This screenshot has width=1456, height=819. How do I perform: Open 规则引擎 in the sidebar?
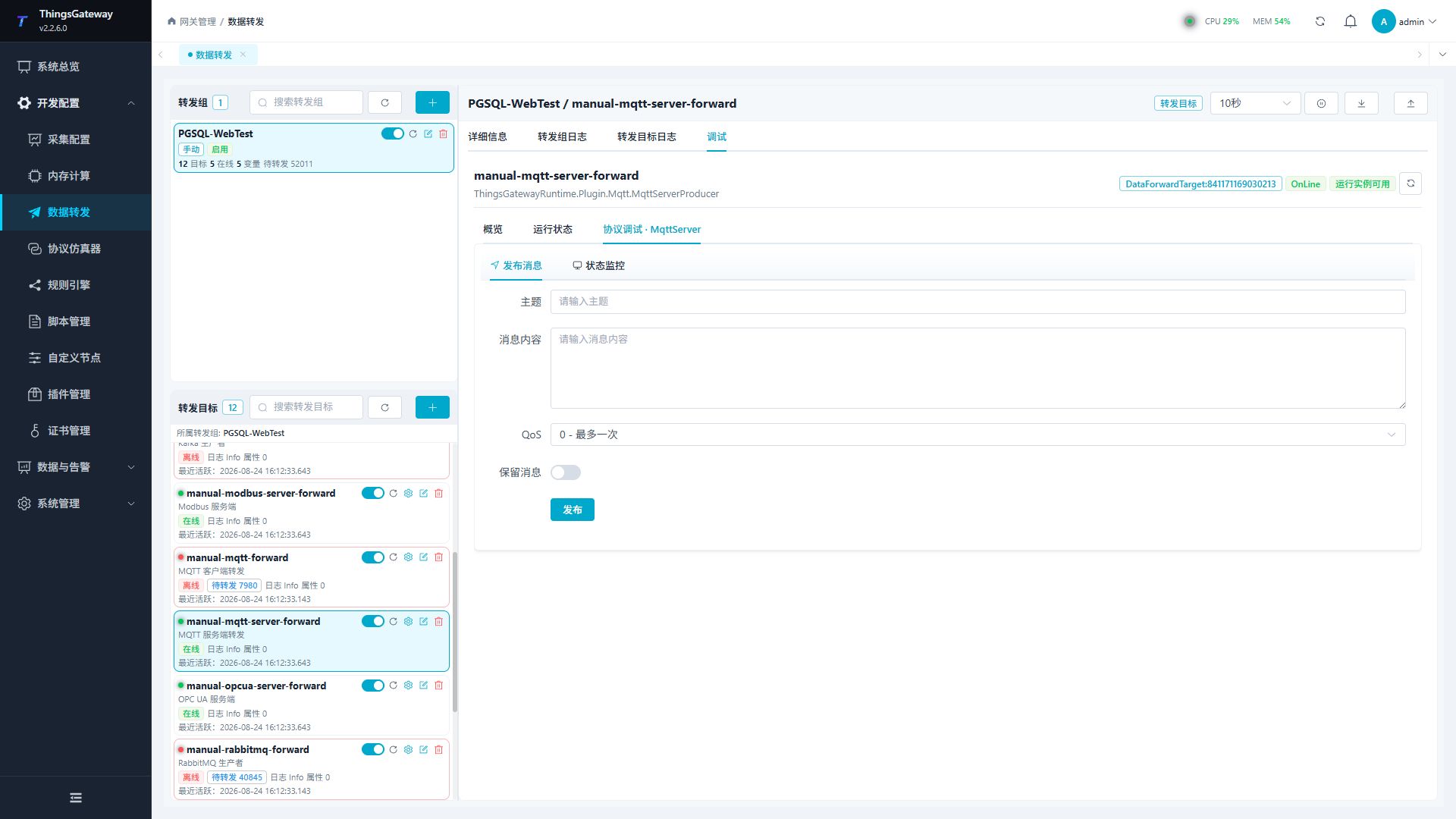76,285
